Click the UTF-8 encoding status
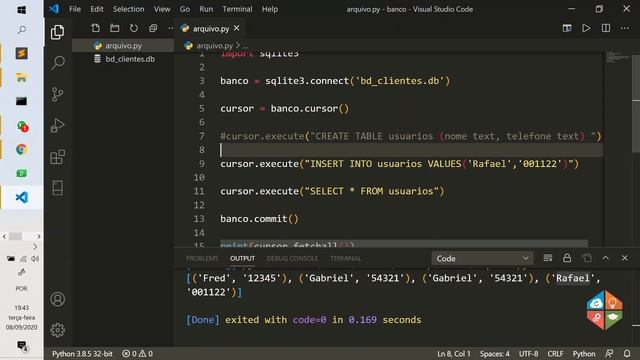The image size is (640, 360). point(528,353)
